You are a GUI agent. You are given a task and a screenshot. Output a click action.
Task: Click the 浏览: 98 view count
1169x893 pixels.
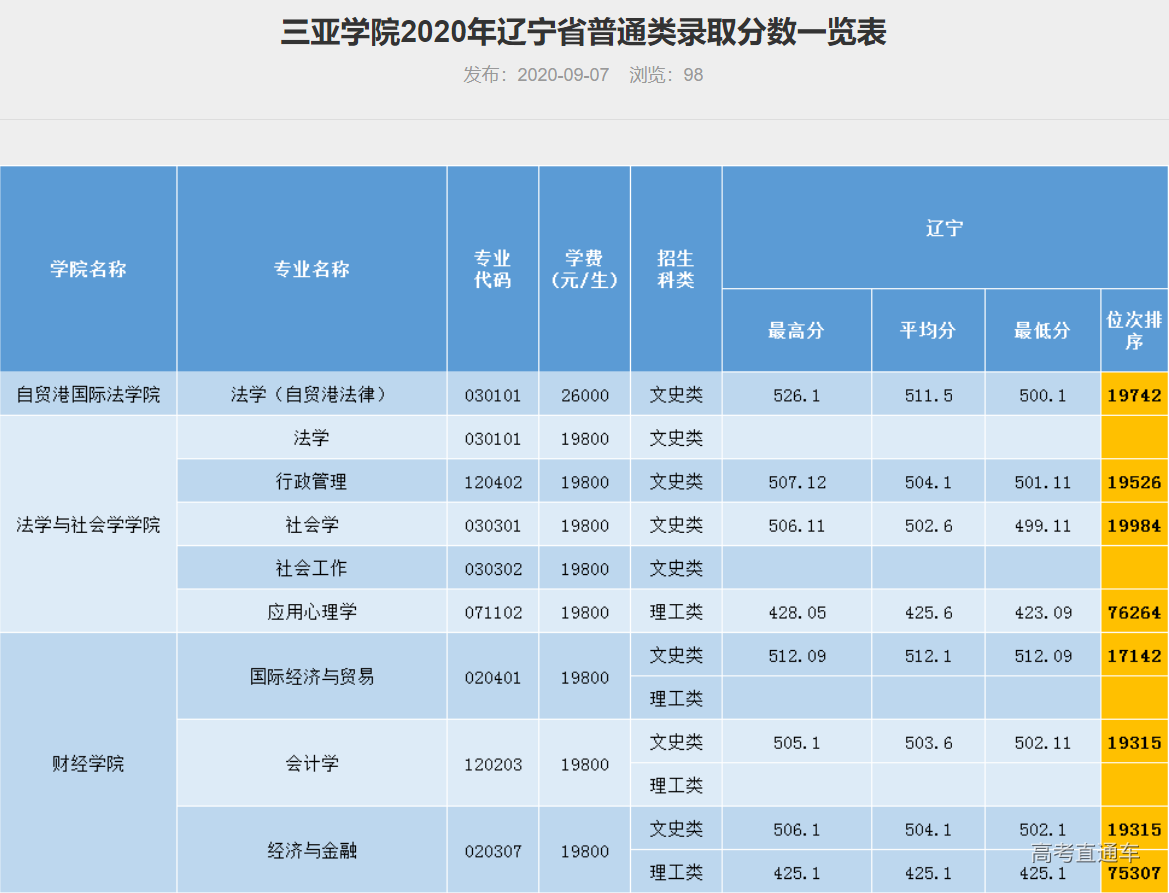pos(666,75)
